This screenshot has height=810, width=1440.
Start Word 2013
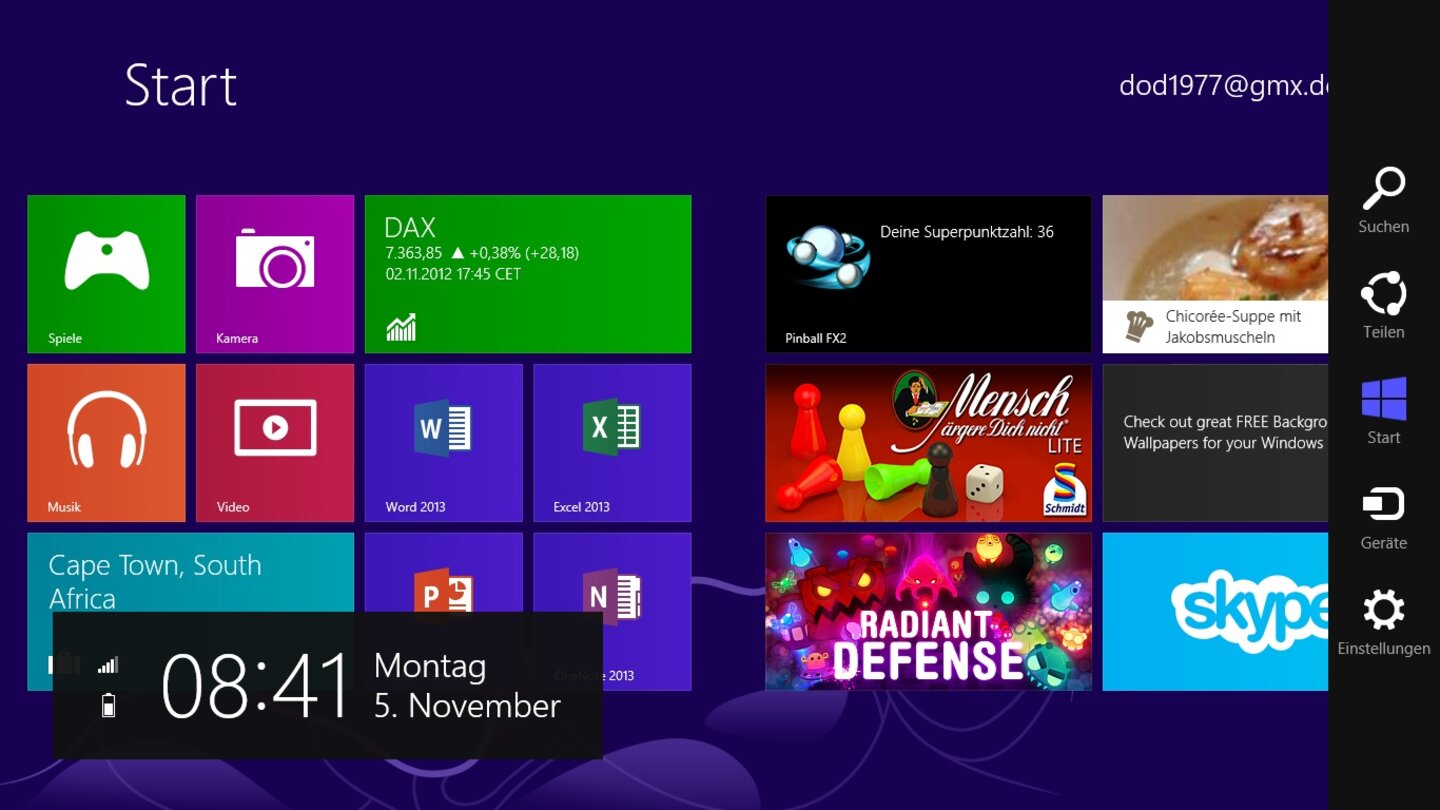pos(444,443)
